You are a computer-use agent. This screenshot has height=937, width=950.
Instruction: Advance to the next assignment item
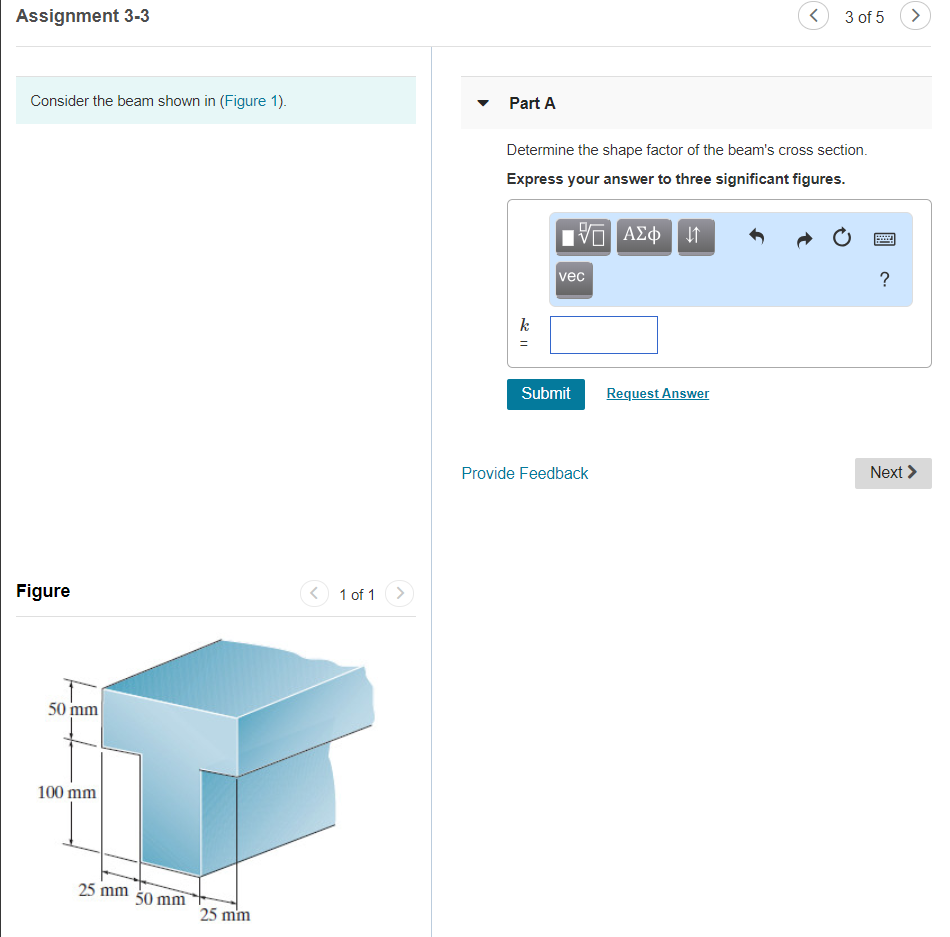915,16
